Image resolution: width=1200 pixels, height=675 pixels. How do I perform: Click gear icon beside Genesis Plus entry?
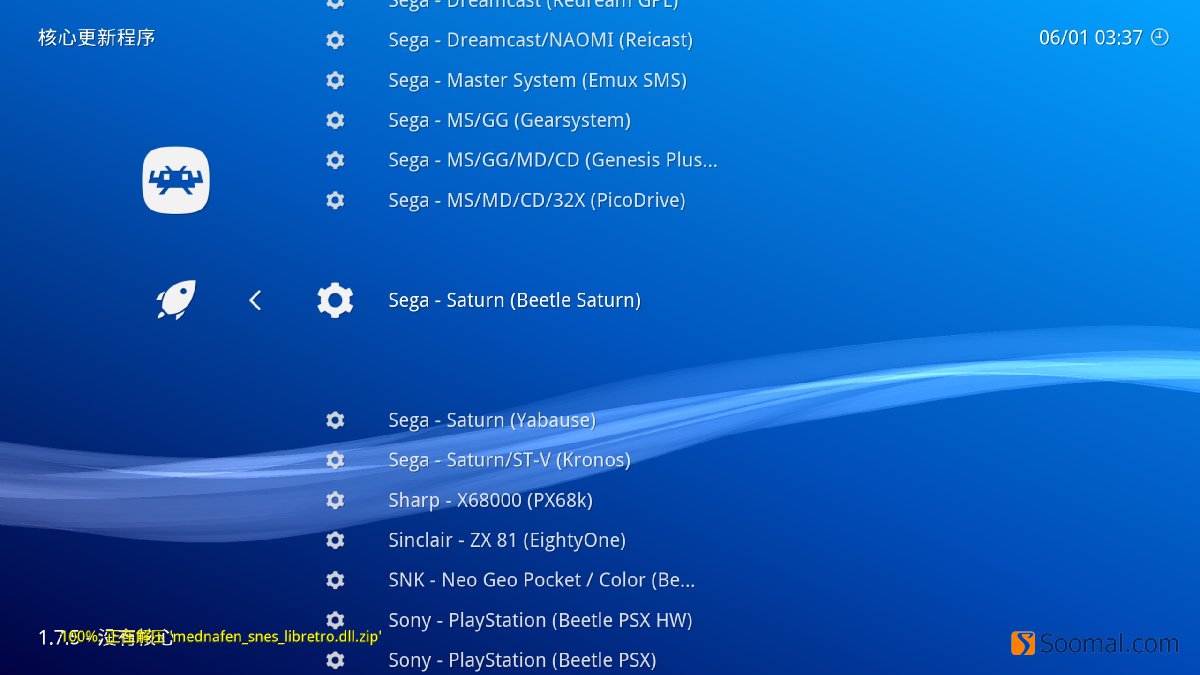(x=335, y=160)
